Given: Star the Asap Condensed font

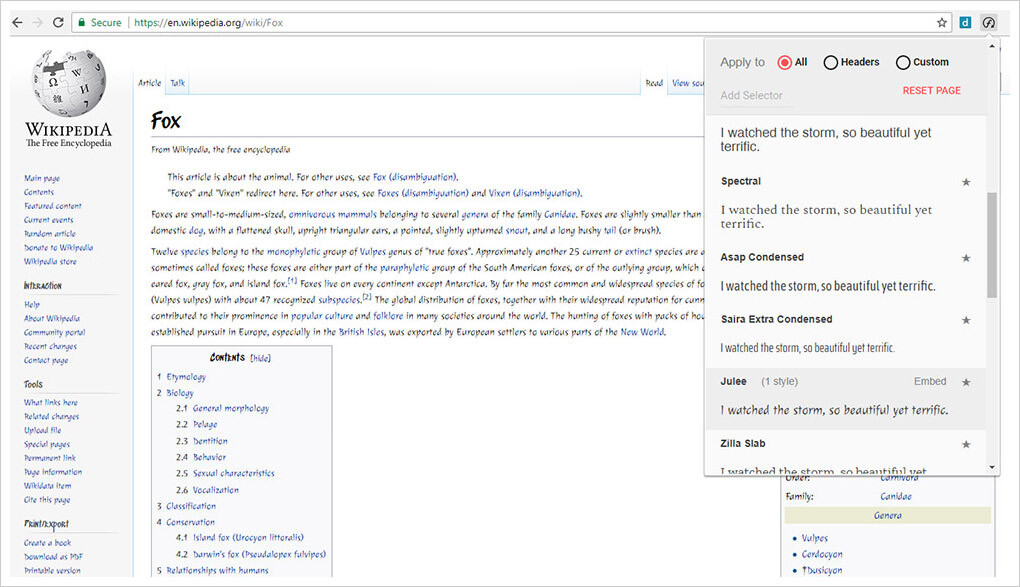Looking at the screenshot, I should 966,258.
